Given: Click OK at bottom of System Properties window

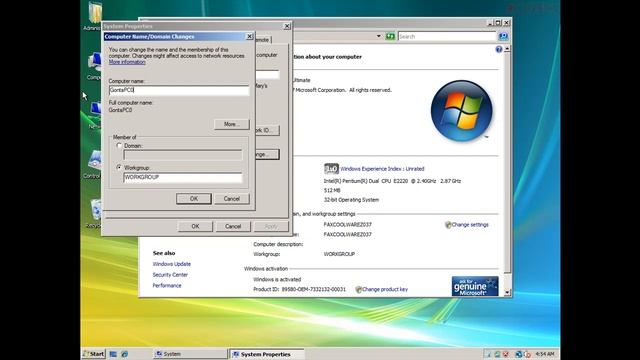Looking at the screenshot, I should coord(196,226).
